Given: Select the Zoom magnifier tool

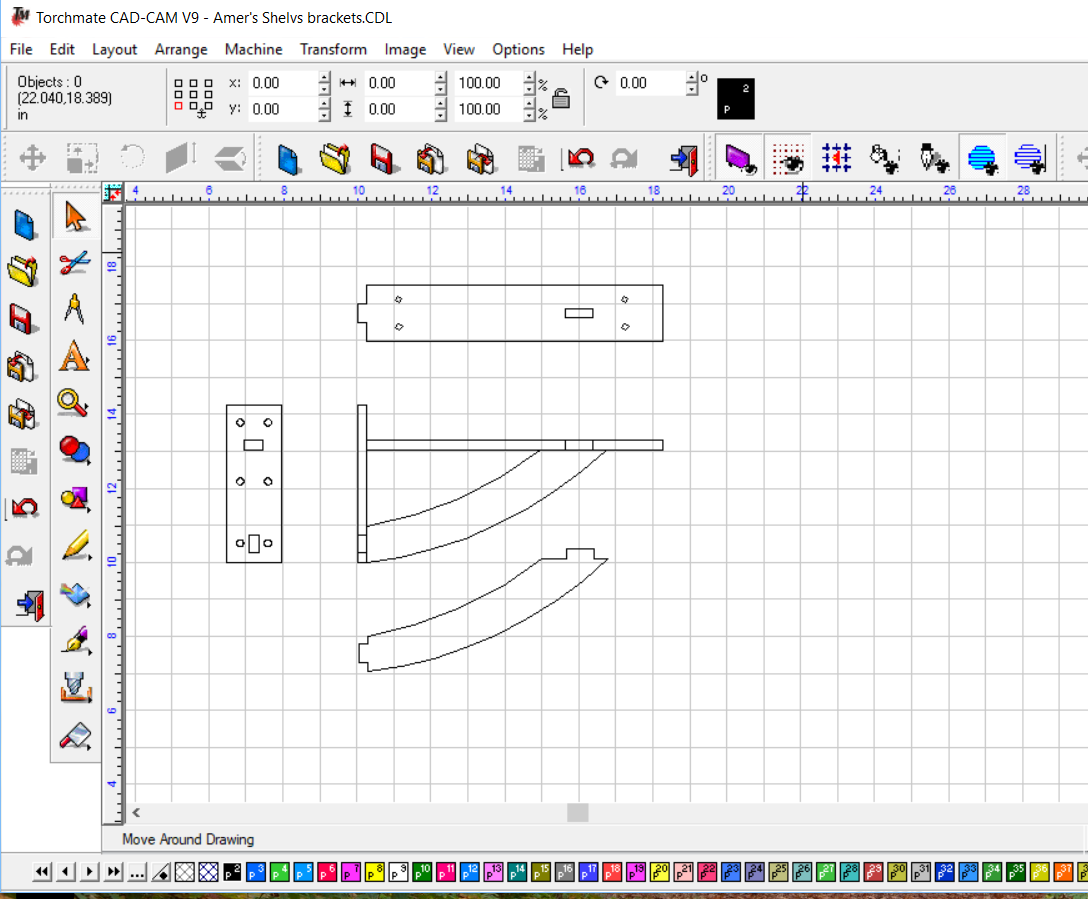Looking at the screenshot, I should pyautogui.click(x=75, y=404).
